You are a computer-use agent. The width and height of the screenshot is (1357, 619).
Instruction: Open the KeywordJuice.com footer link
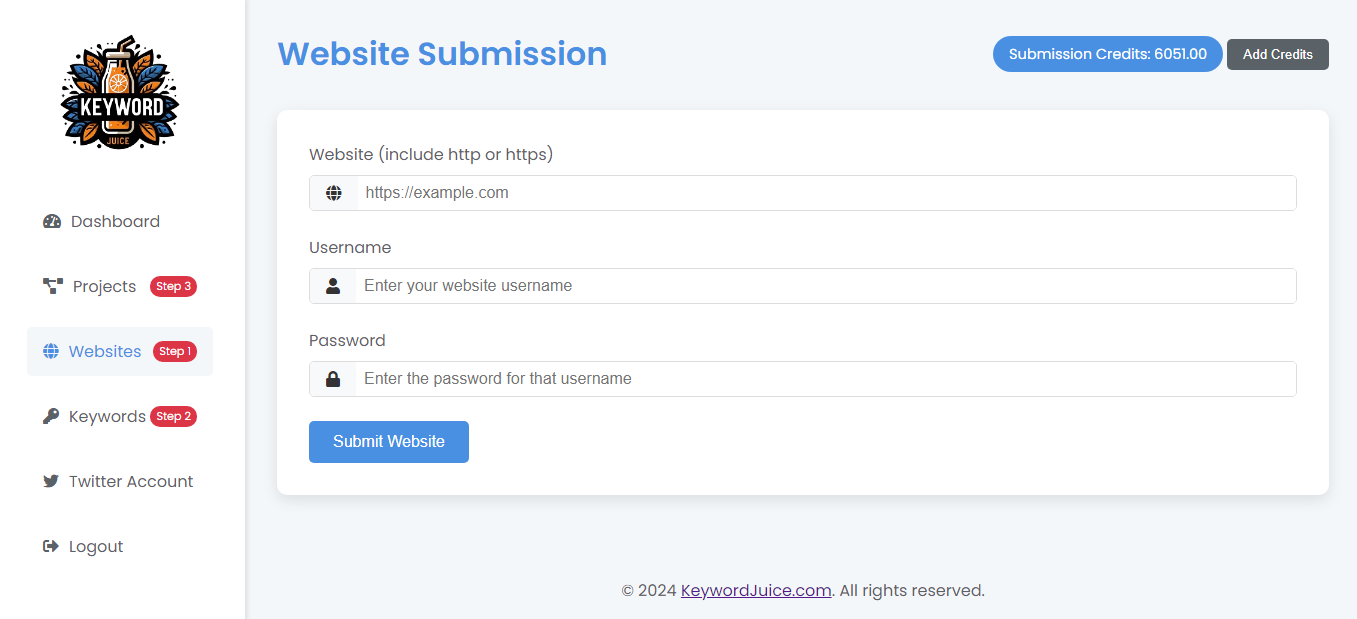click(756, 590)
